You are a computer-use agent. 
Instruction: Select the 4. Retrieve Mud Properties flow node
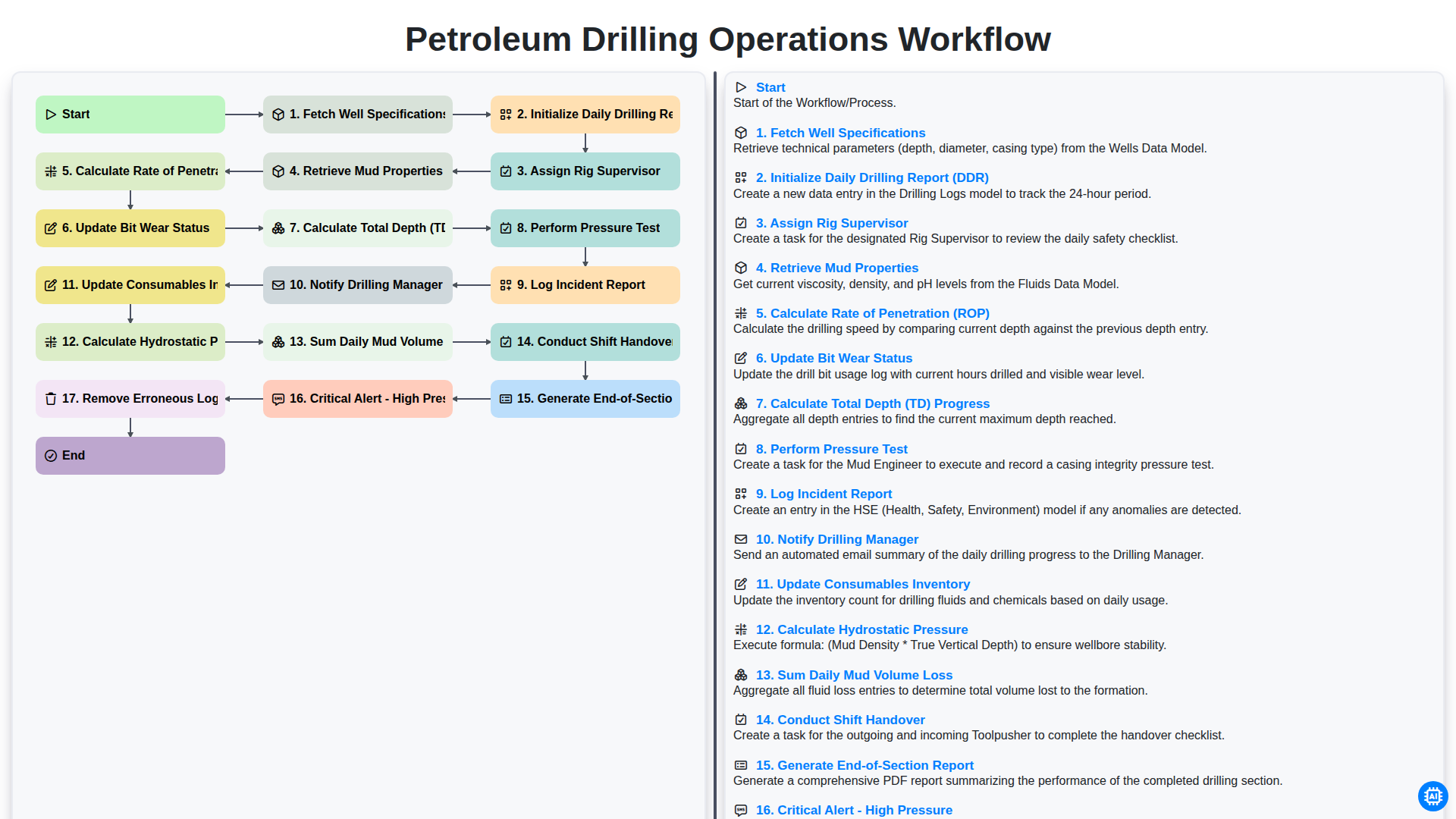point(358,171)
